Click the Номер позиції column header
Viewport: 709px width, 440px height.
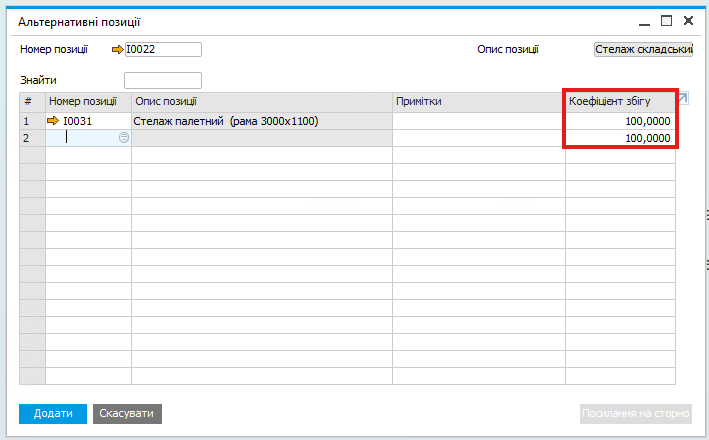[x=88, y=101]
